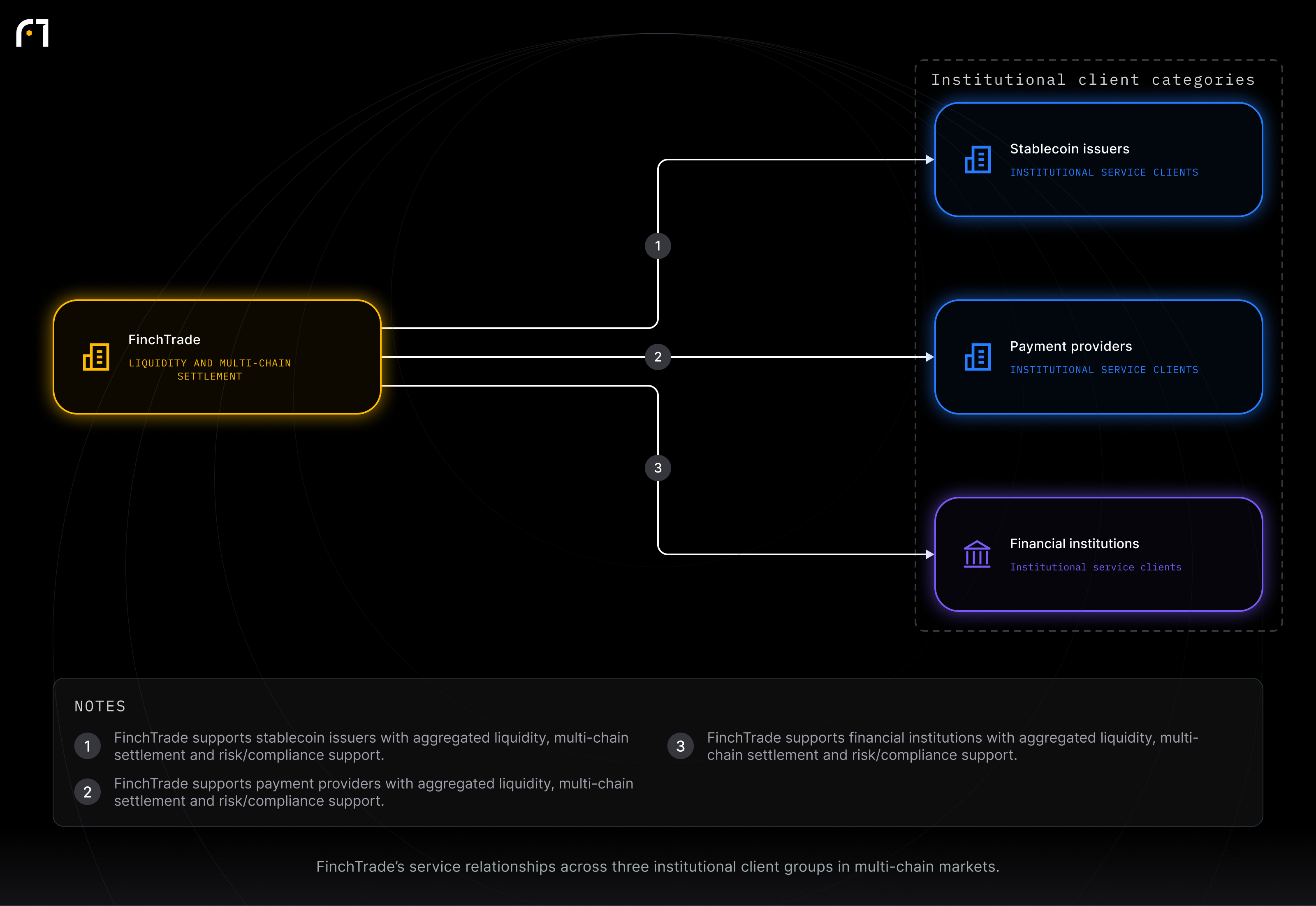
Task: Click the blue building icon beside Stablecoin issuers
Action: point(977,160)
